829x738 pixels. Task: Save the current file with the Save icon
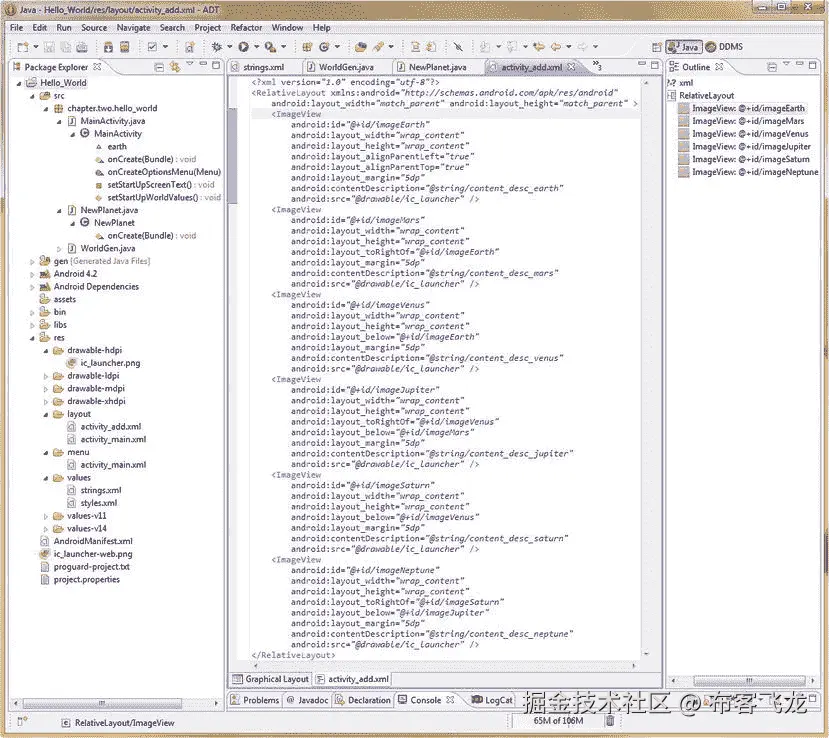pos(47,46)
